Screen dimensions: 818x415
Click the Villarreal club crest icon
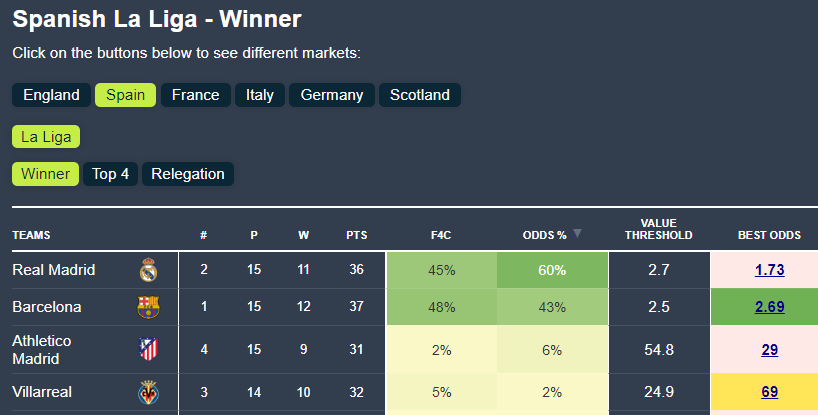[x=149, y=392]
